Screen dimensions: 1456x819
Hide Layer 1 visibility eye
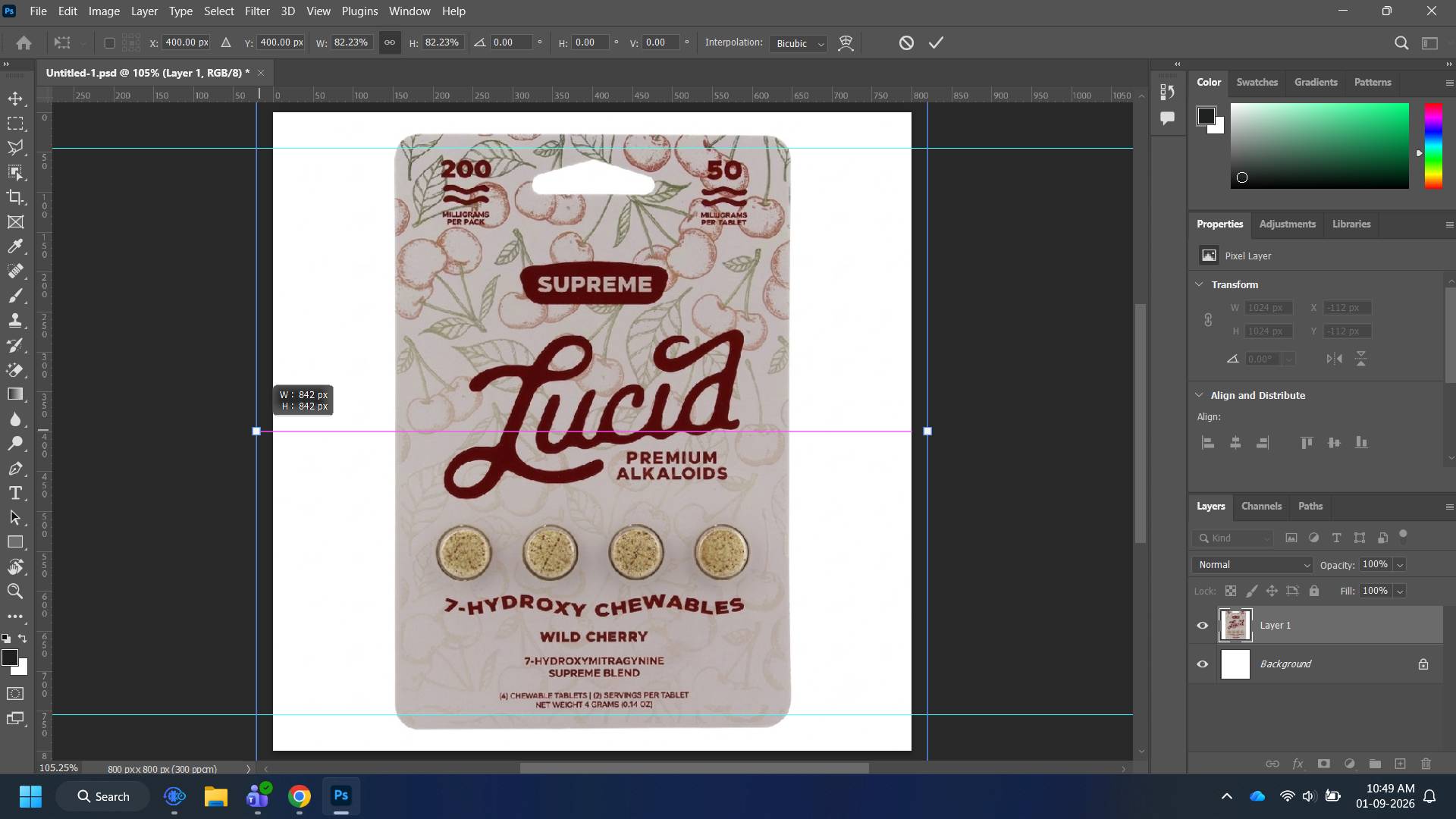tap(1202, 626)
